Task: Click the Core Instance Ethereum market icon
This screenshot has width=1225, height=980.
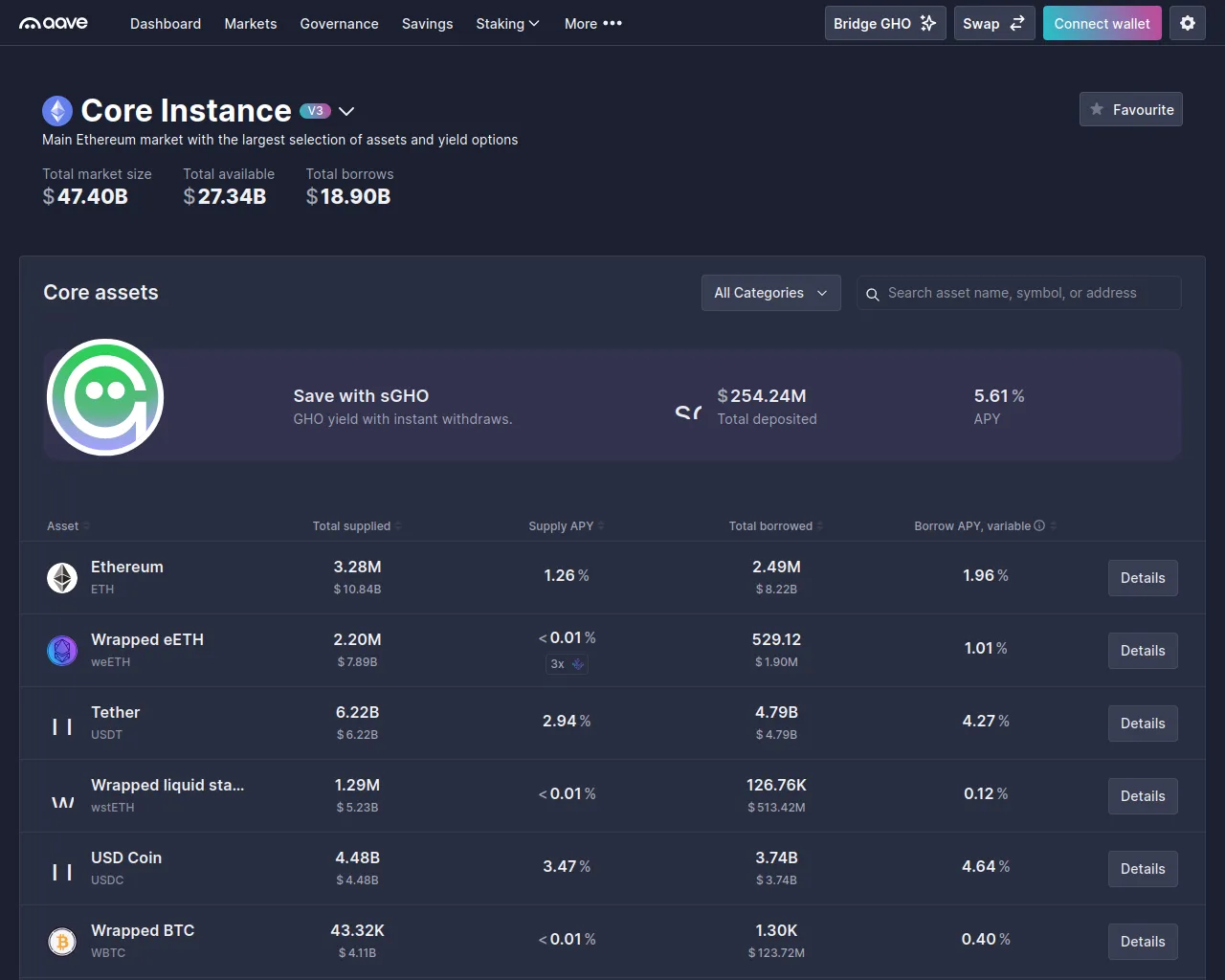Action: point(57,111)
